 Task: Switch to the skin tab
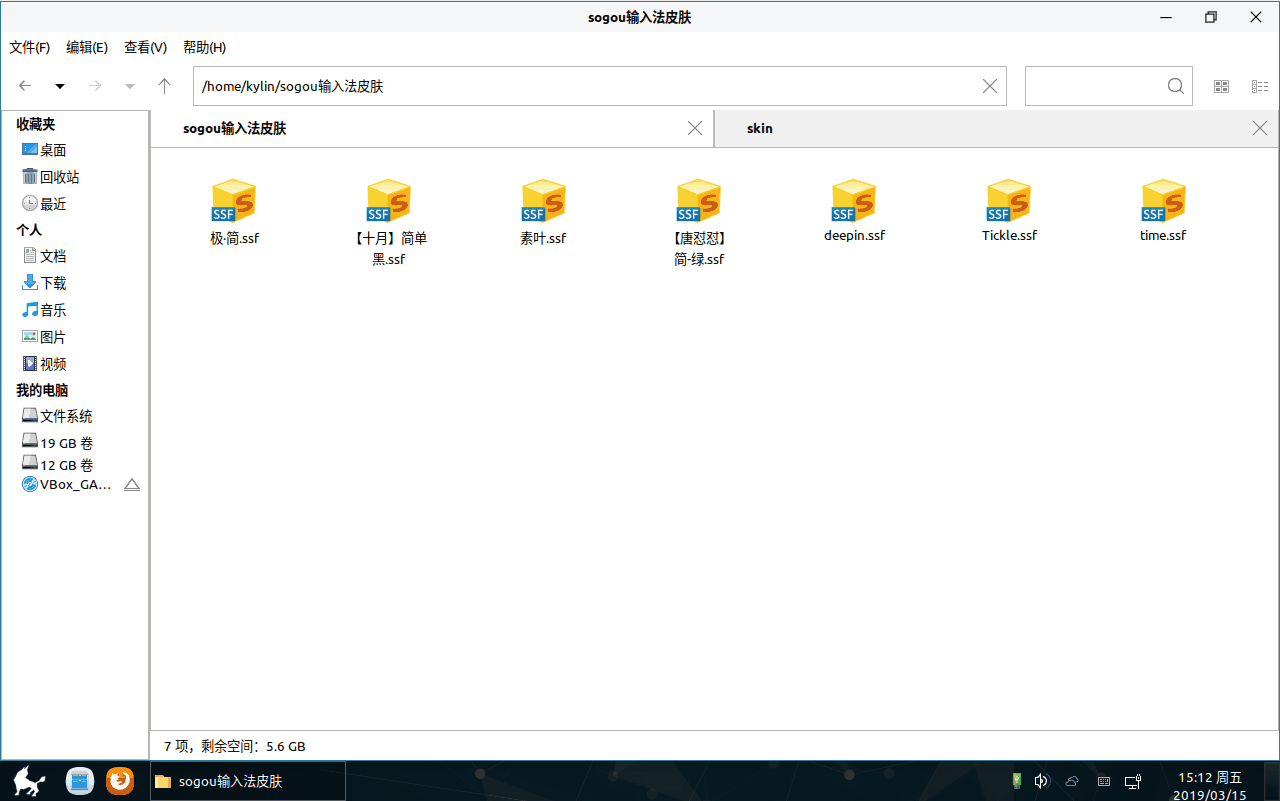(997, 128)
